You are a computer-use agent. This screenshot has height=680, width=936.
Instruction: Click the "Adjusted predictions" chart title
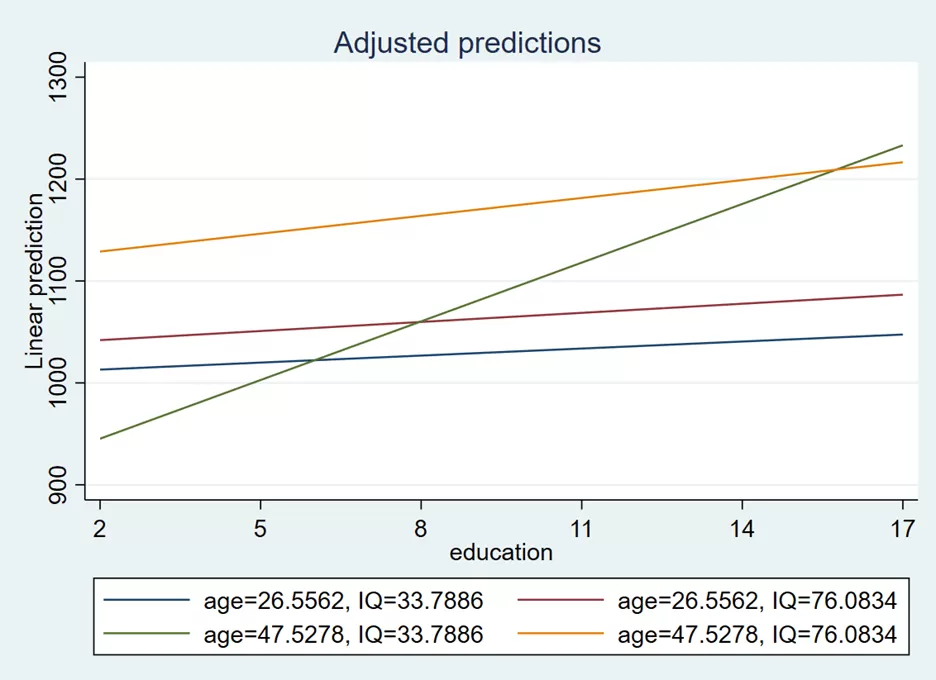467,43
